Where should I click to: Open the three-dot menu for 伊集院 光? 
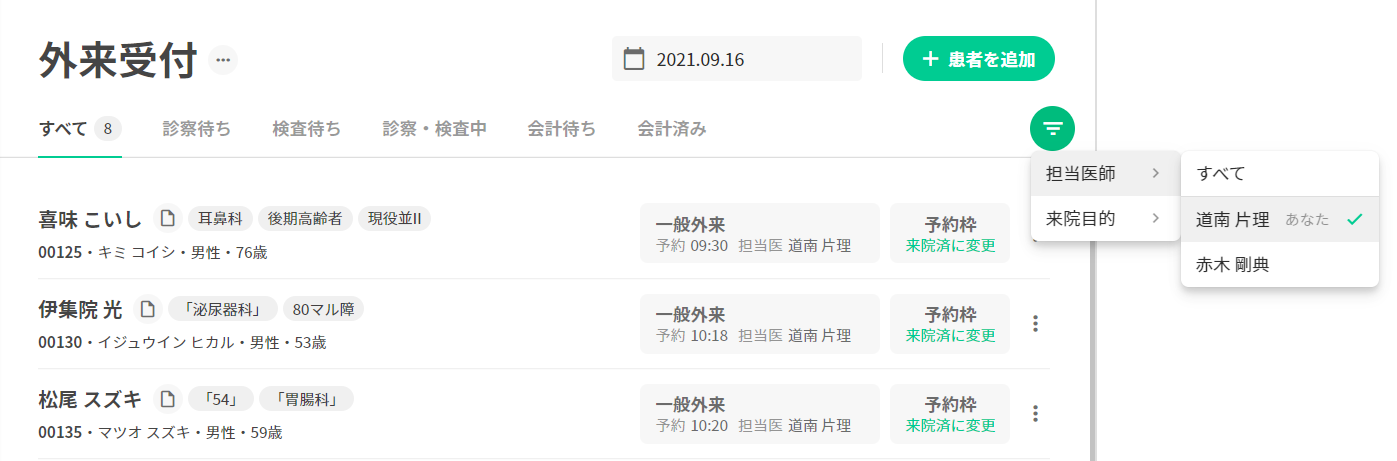[1036, 323]
